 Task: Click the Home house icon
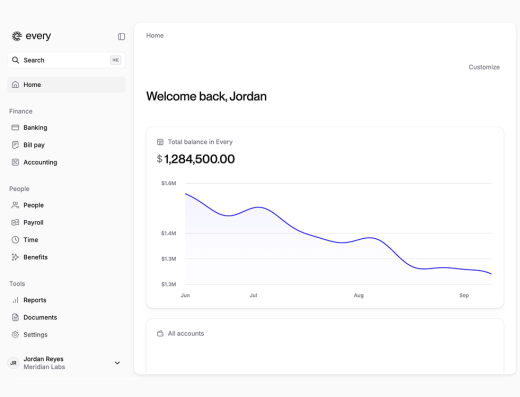click(x=15, y=85)
